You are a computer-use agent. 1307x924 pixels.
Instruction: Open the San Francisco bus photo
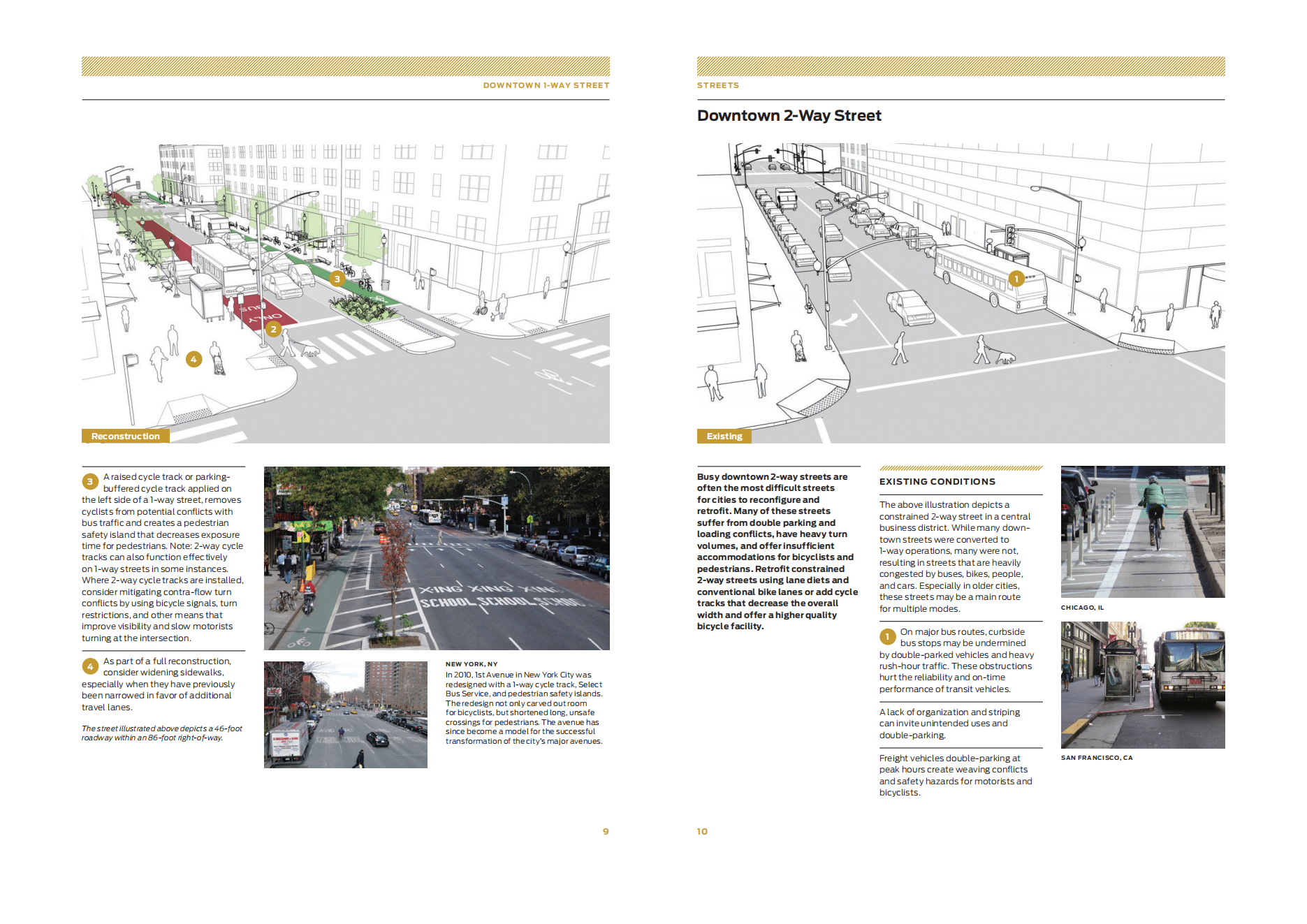pyautogui.click(x=1142, y=684)
